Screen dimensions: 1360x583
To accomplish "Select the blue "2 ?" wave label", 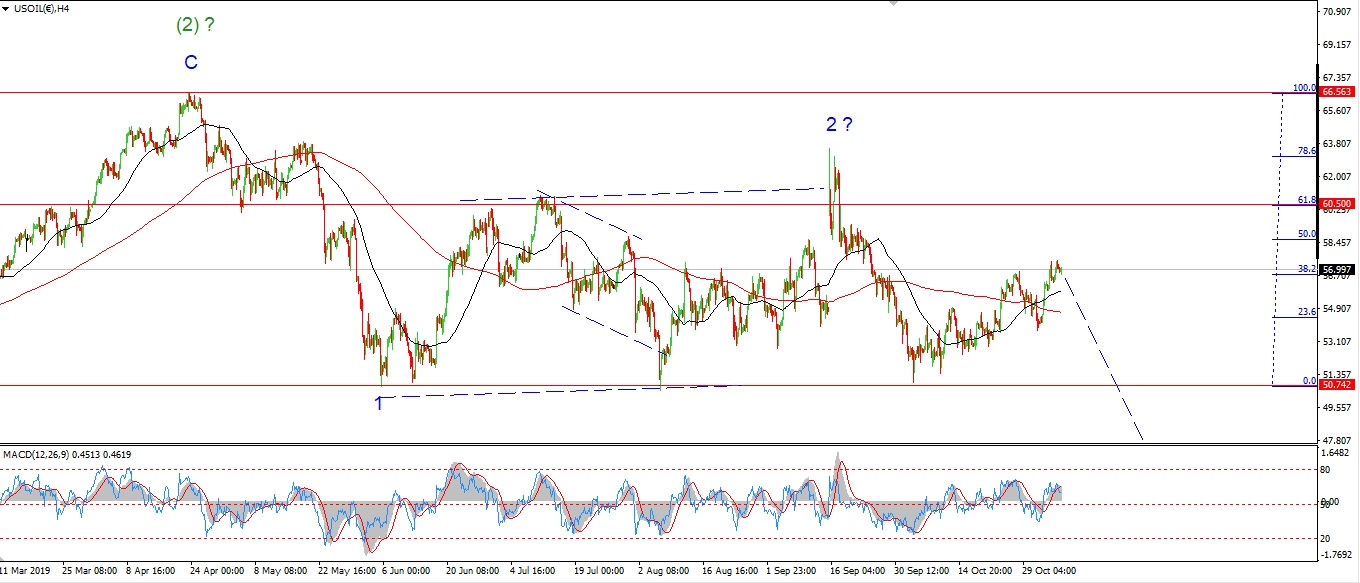I will [839, 125].
